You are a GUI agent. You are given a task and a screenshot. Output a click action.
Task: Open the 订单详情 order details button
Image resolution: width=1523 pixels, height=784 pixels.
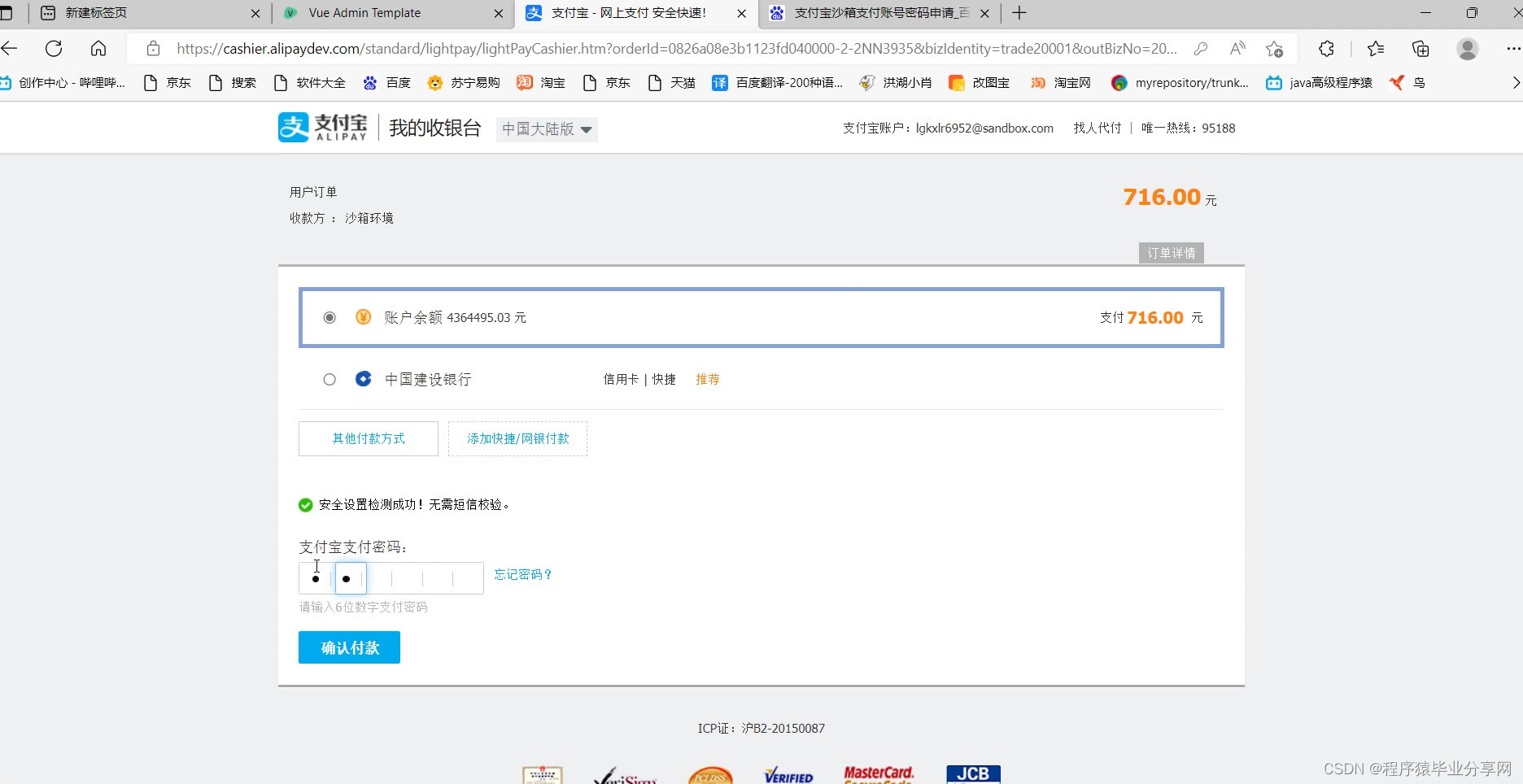pyautogui.click(x=1172, y=253)
